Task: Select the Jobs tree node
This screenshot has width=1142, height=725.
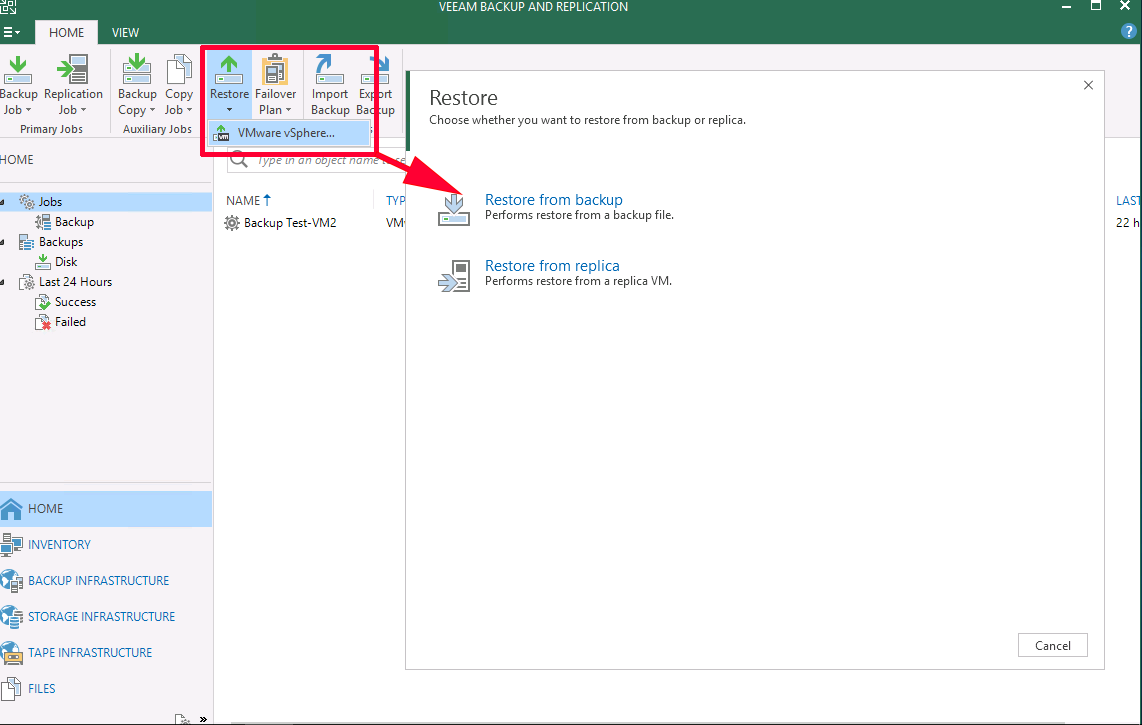Action: (x=50, y=202)
